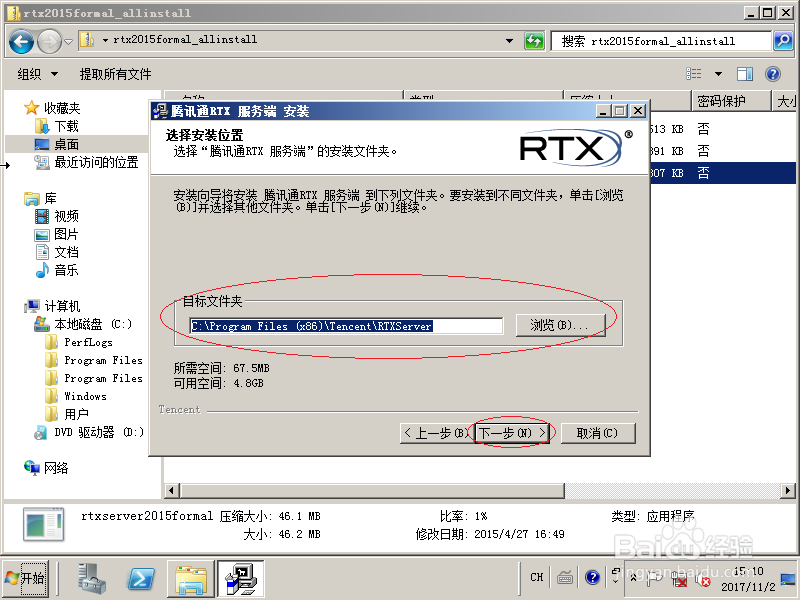Open the 下载 folder

pyautogui.click(x=57, y=126)
